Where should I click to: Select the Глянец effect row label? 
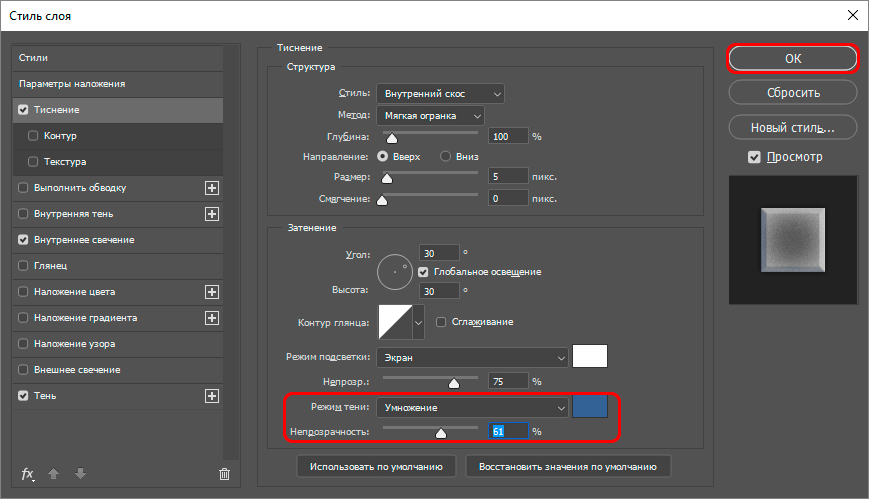(50, 266)
